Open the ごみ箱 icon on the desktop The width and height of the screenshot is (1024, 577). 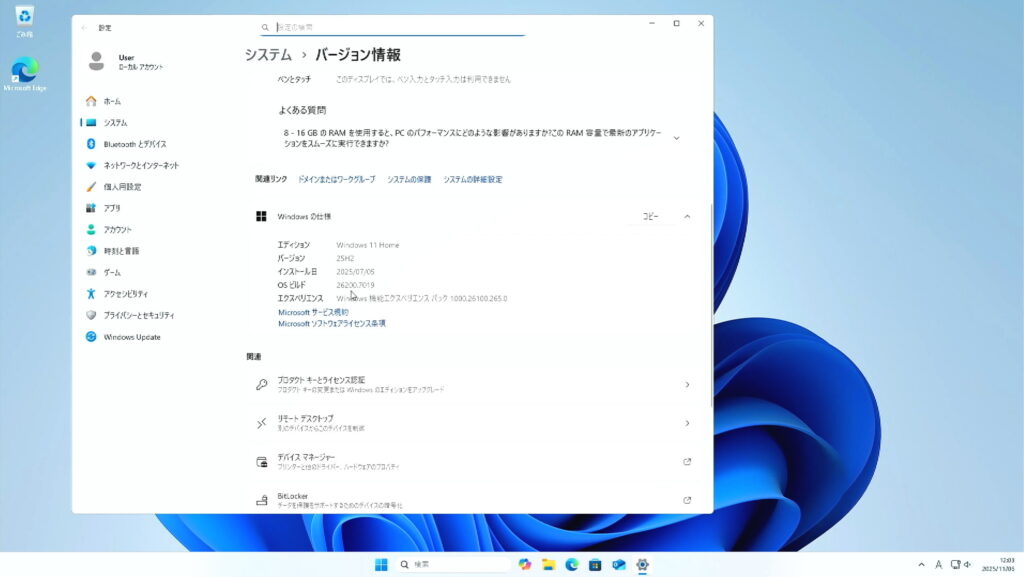point(24,17)
